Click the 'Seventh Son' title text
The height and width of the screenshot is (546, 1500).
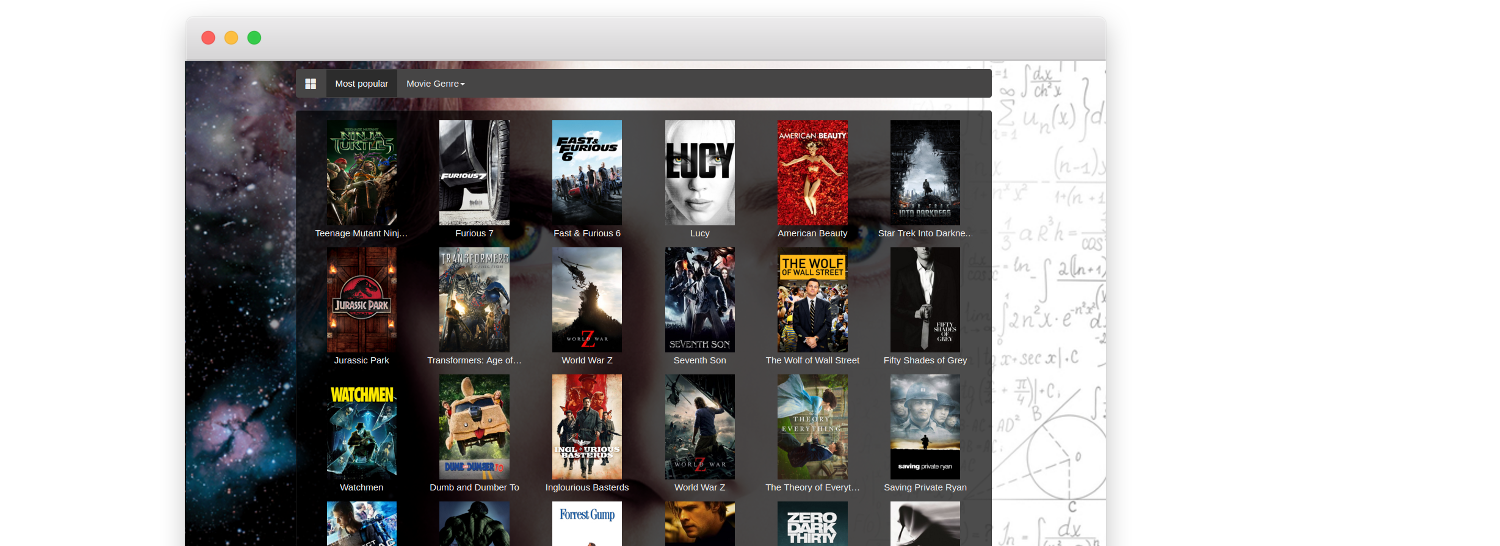tap(700, 360)
